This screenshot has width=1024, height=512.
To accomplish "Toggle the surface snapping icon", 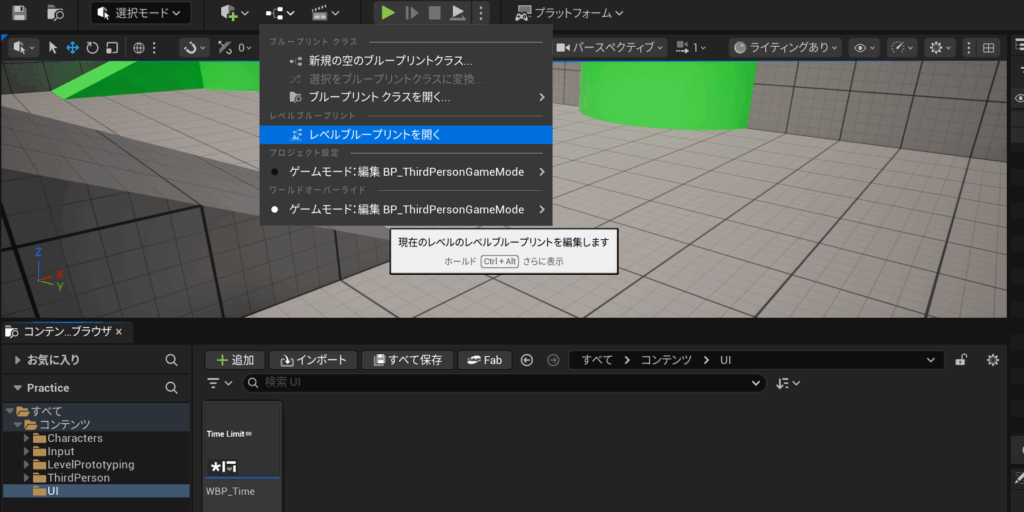I will point(192,47).
